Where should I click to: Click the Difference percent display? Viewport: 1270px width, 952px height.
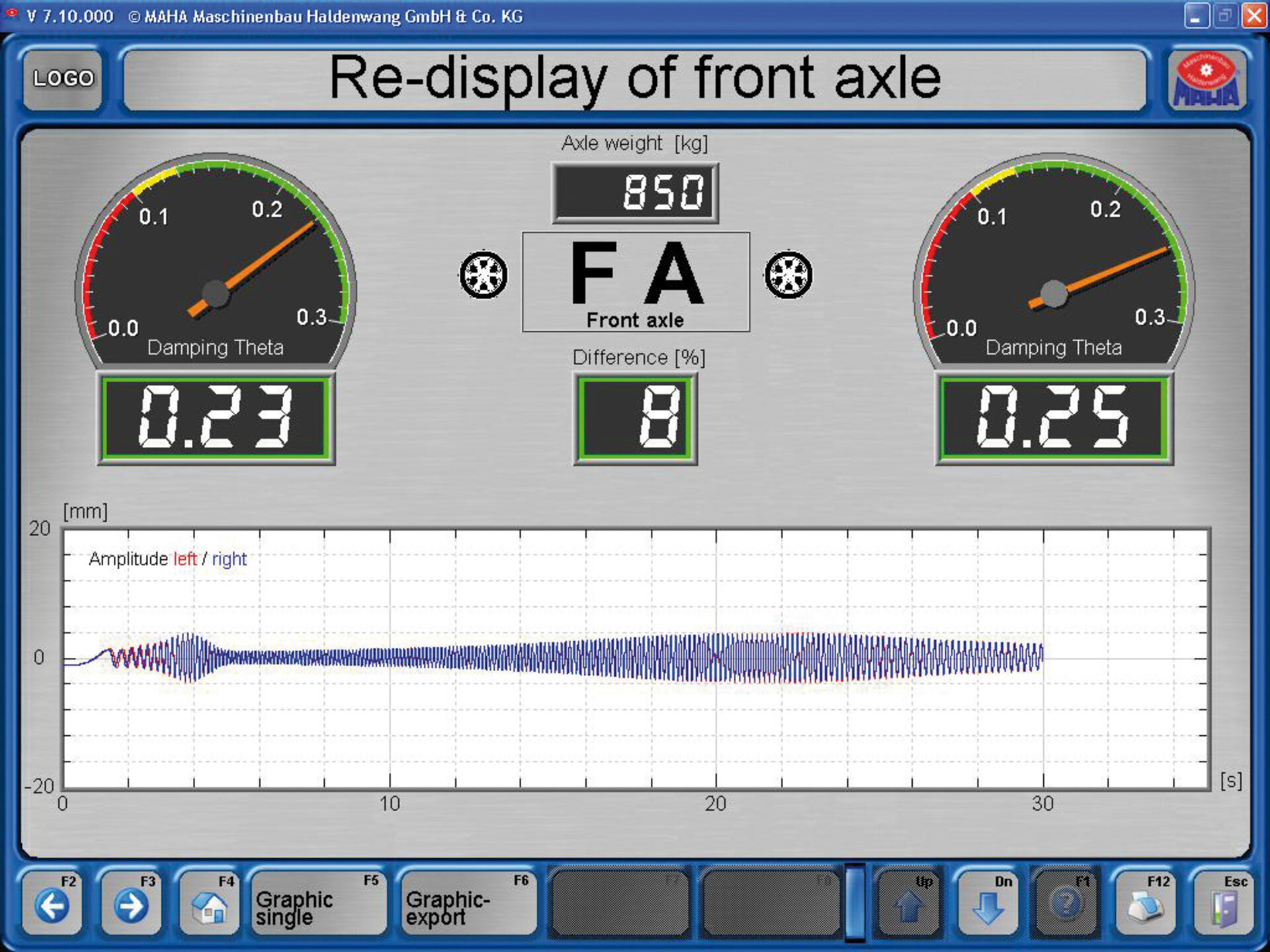[x=635, y=418]
